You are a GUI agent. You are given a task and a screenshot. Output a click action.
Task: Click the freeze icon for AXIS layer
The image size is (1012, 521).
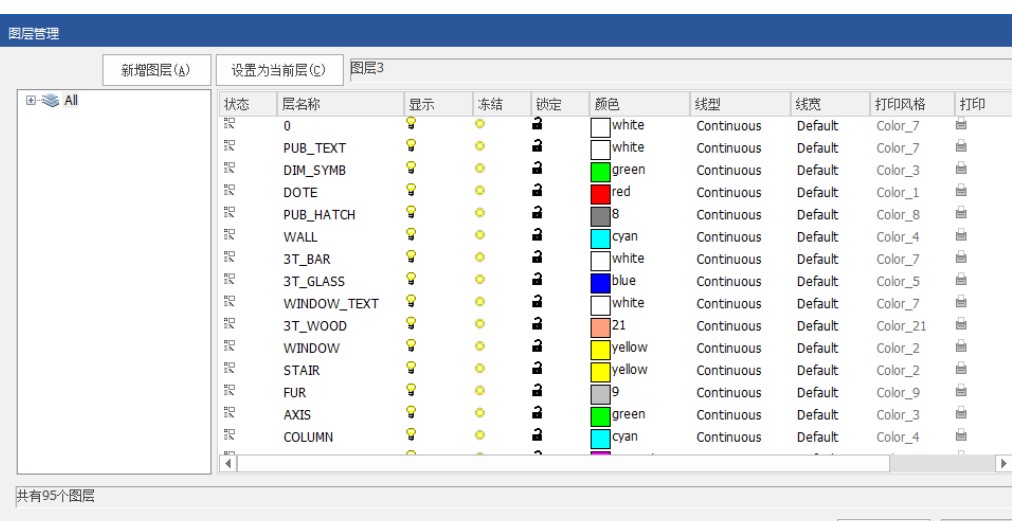[x=480, y=414]
